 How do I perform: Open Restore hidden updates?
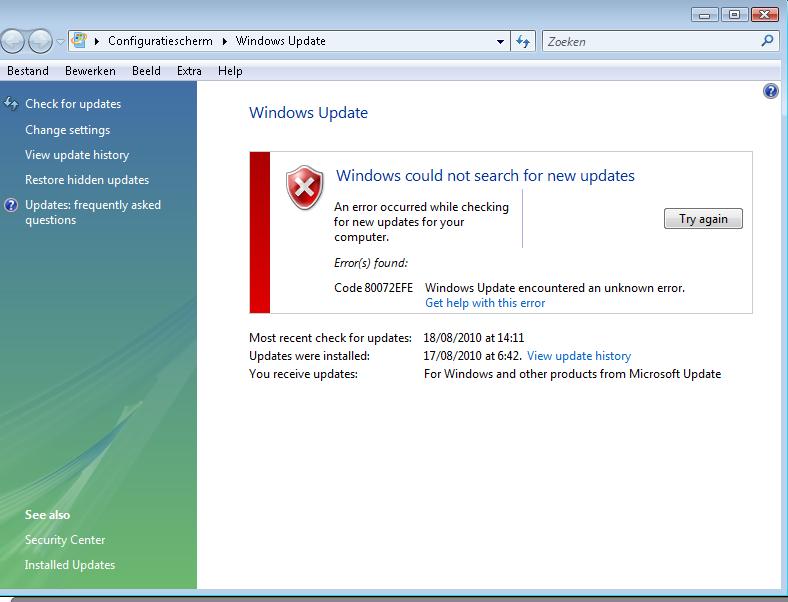click(87, 180)
